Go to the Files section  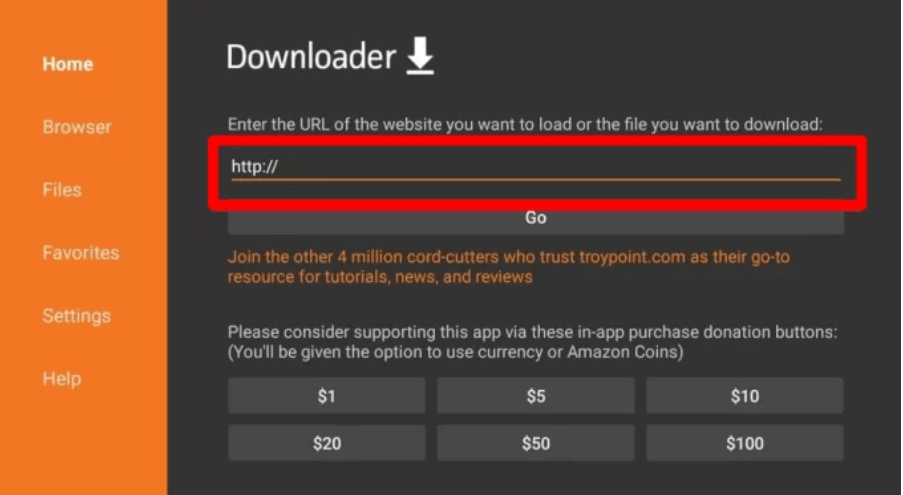[x=62, y=189]
